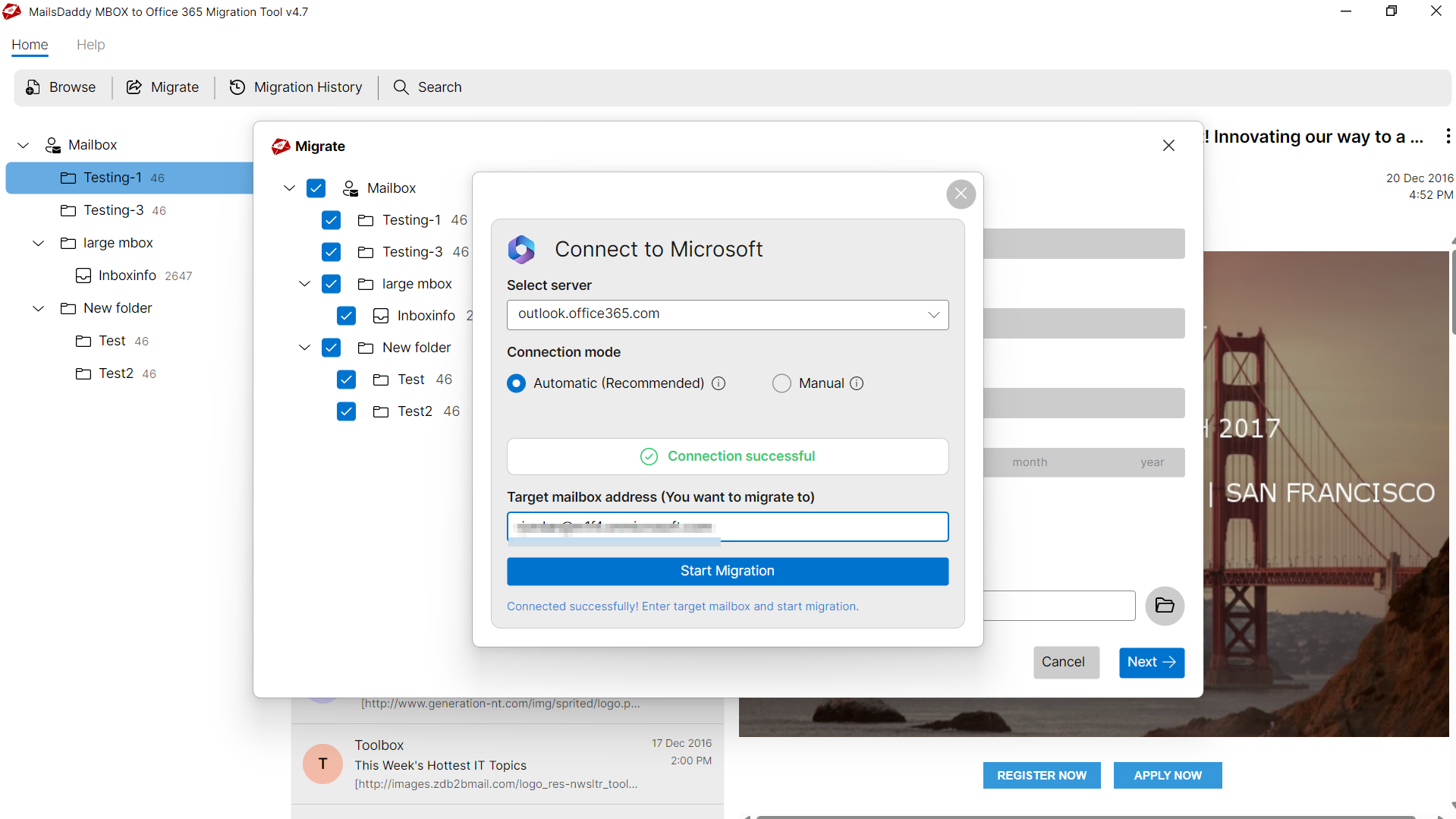Click the Microsoft 365 logo icon
The height and width of the screenshot is (819, 1456).
point(521,249)
